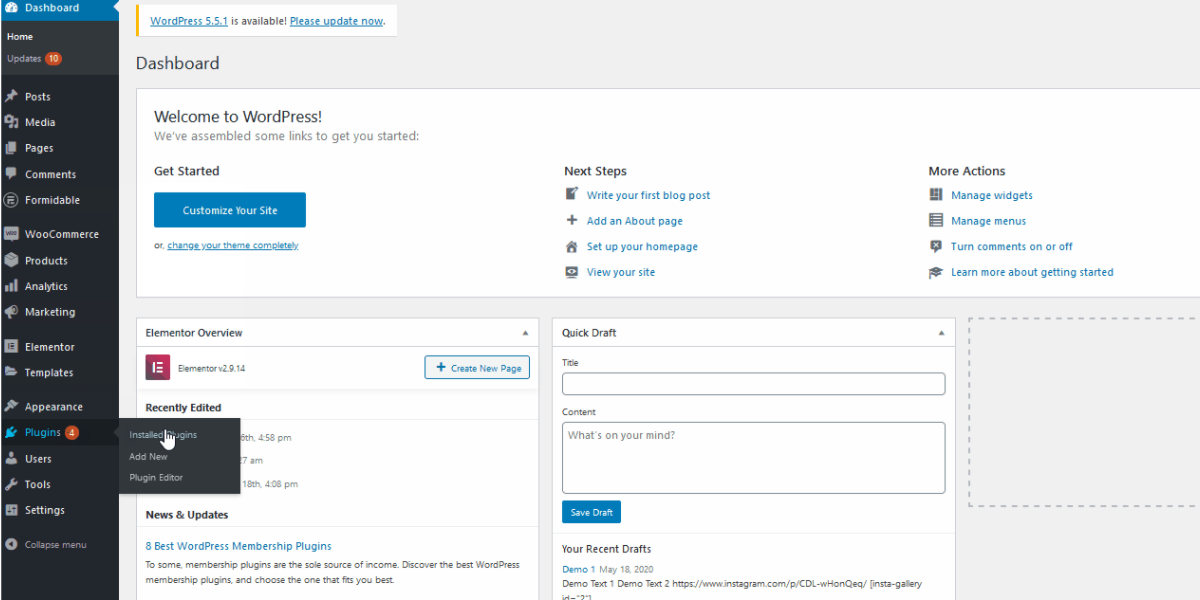This screenshot has height=600, width=1200.
Task: Click the Pages icon in sidebar
Action: tap(11, 148)
